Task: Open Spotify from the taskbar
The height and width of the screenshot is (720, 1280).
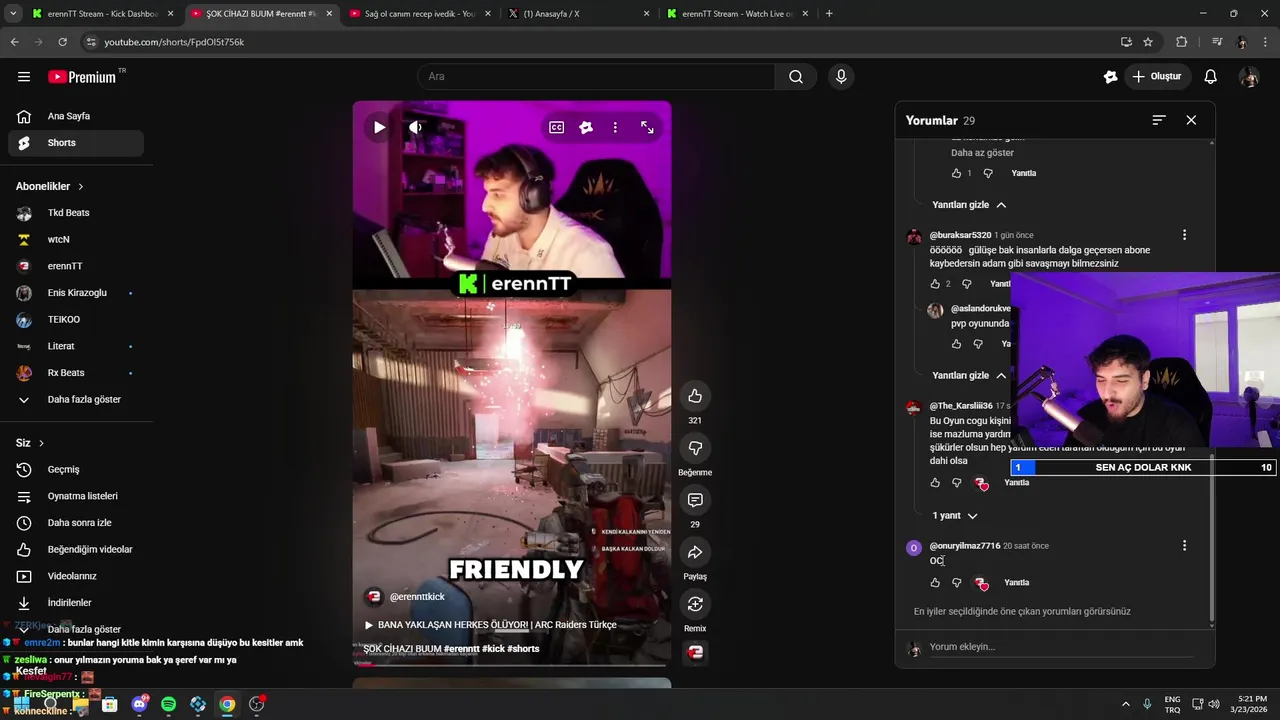Action: pos(168,704)
